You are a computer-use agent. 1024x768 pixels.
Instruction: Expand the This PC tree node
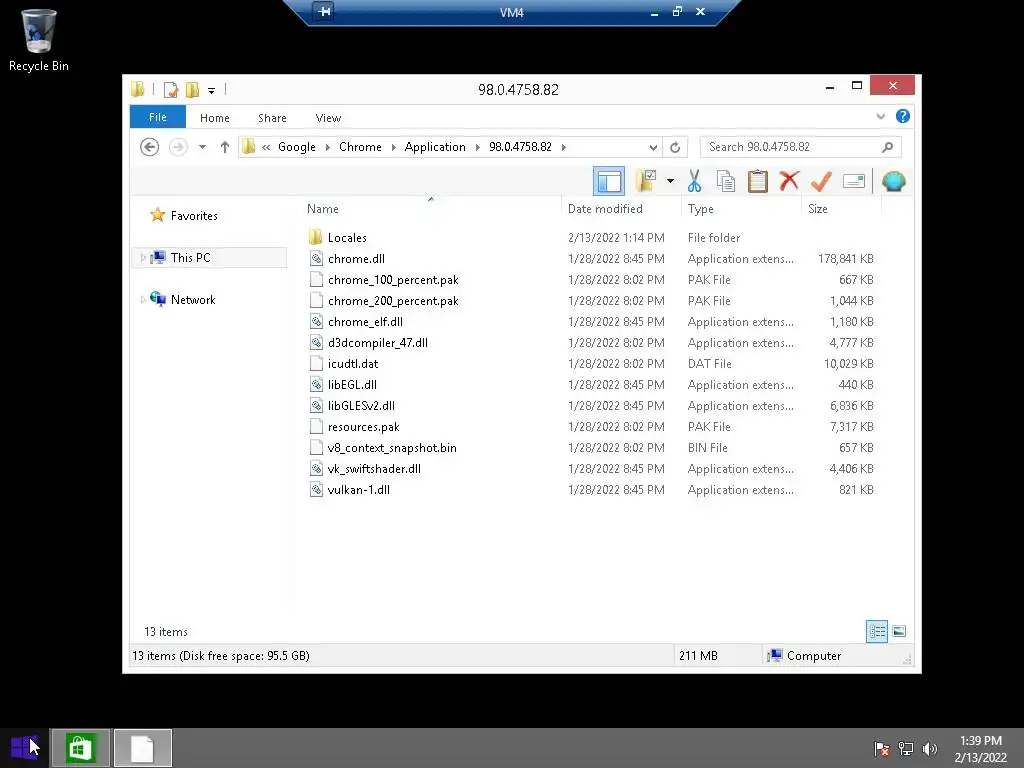(x=142, y=257)
